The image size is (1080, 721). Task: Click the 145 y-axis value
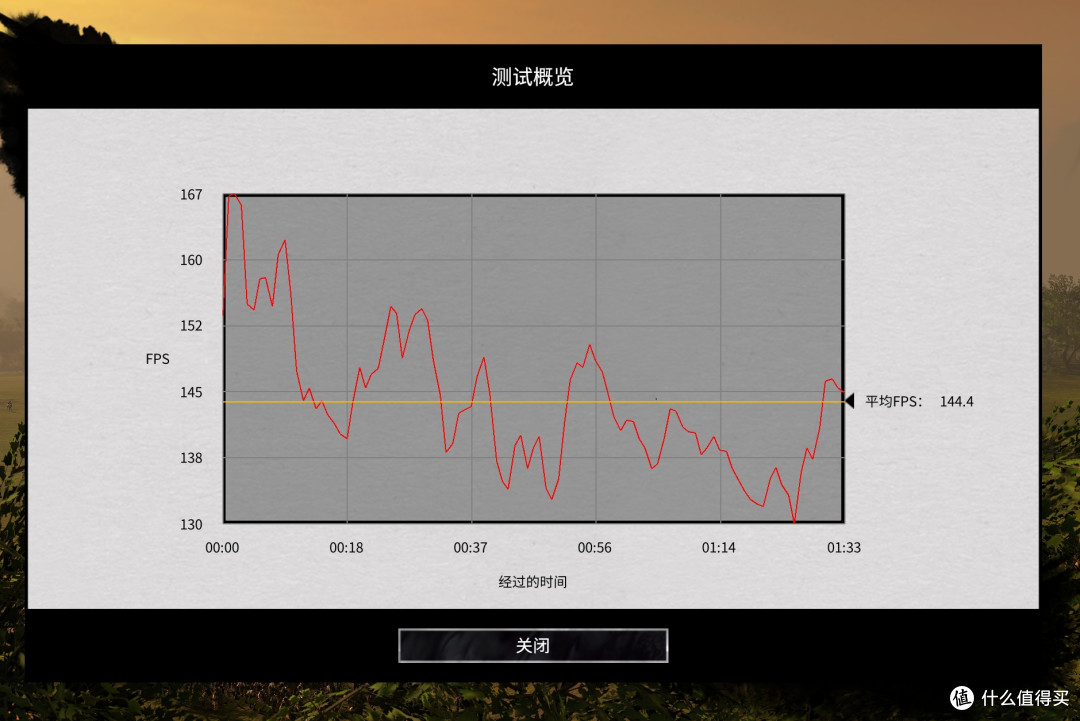(191, 393)
